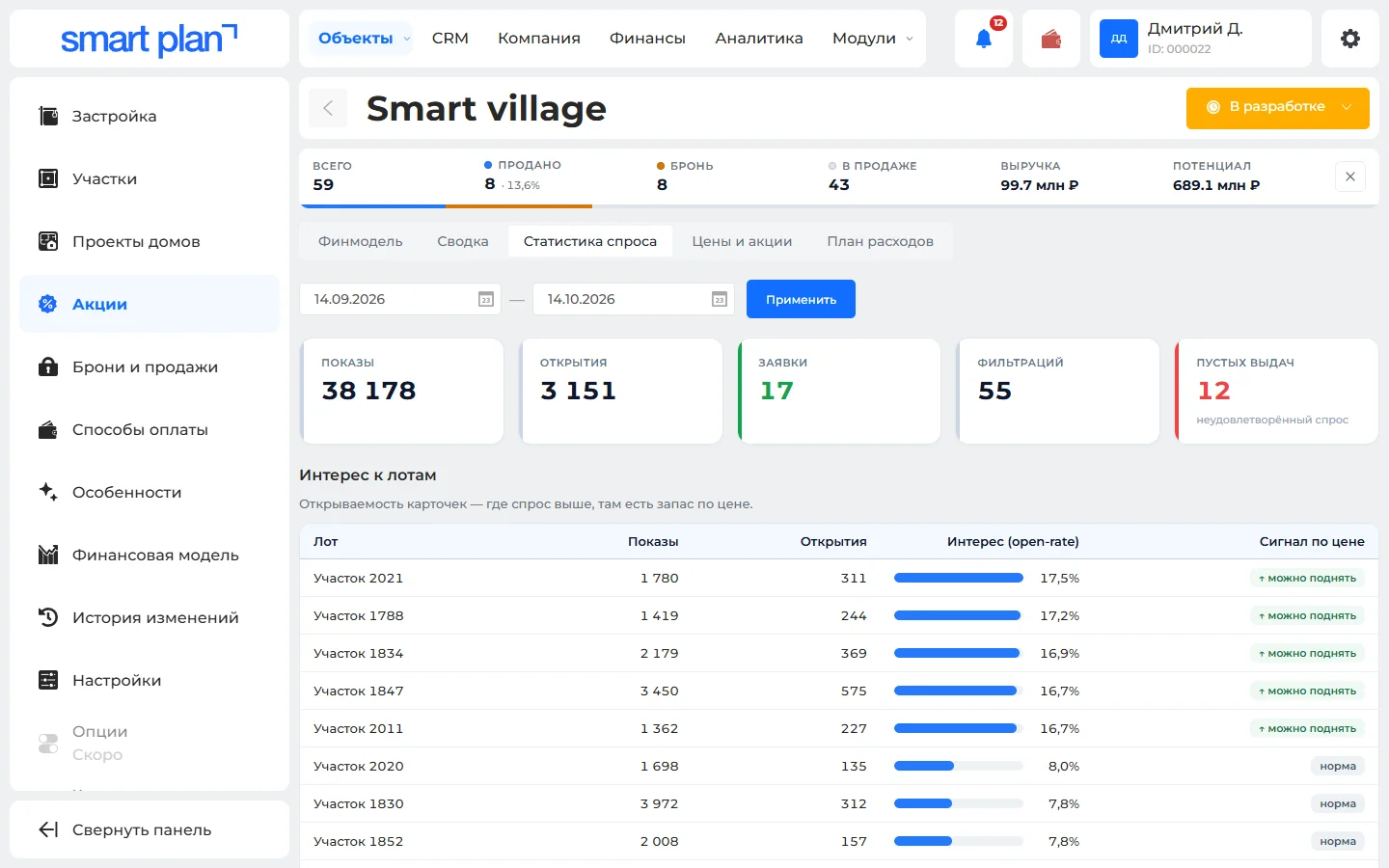
Task: Open Финансовая модель section
Action: pos(150,555)
